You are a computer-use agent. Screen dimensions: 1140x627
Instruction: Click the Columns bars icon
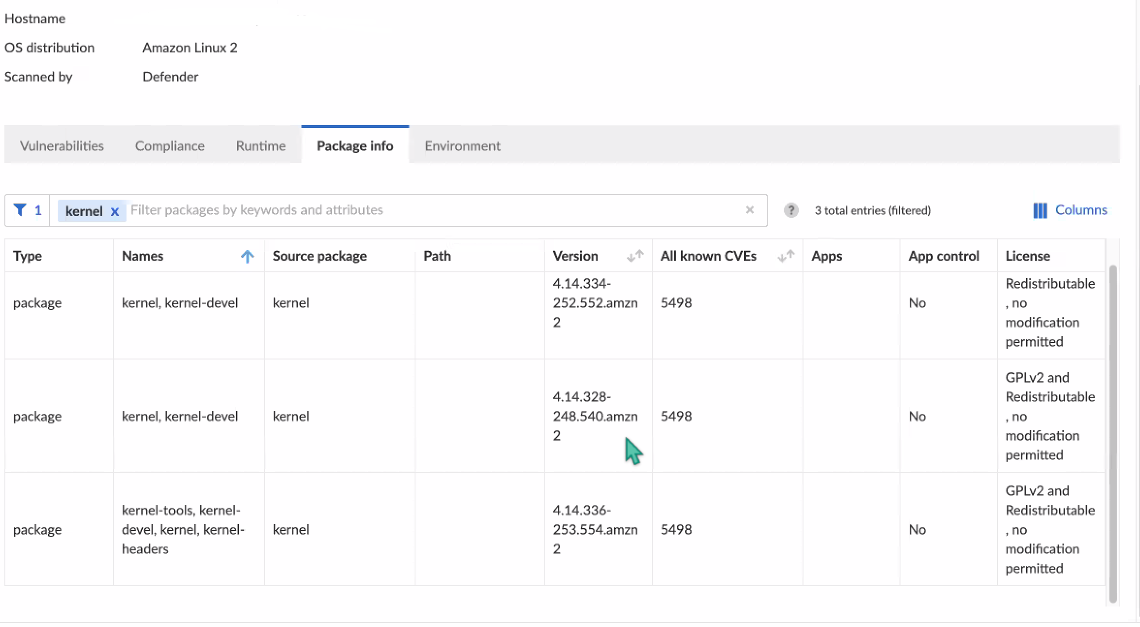(1040, 211)
